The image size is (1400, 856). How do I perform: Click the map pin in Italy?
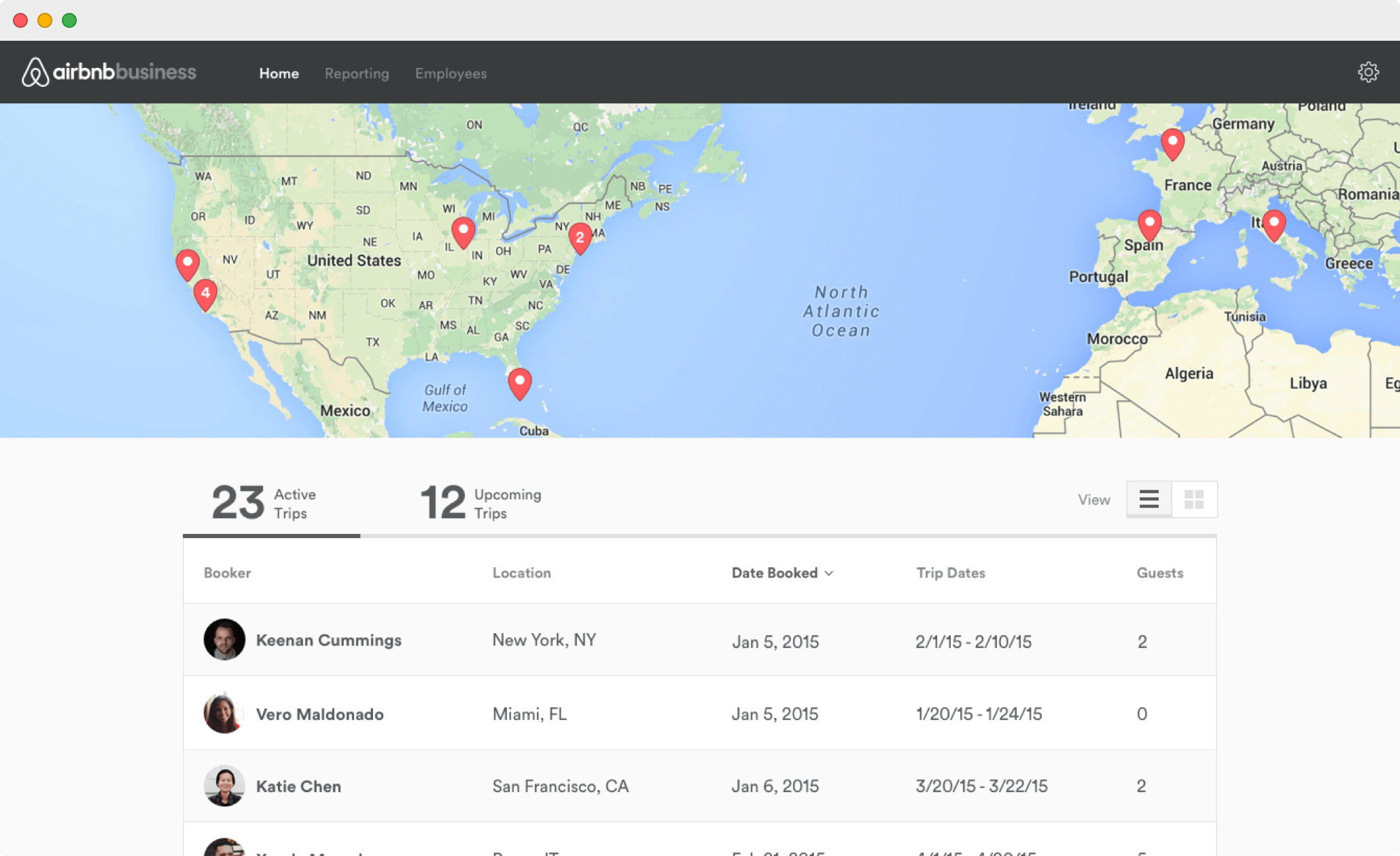1274,224
